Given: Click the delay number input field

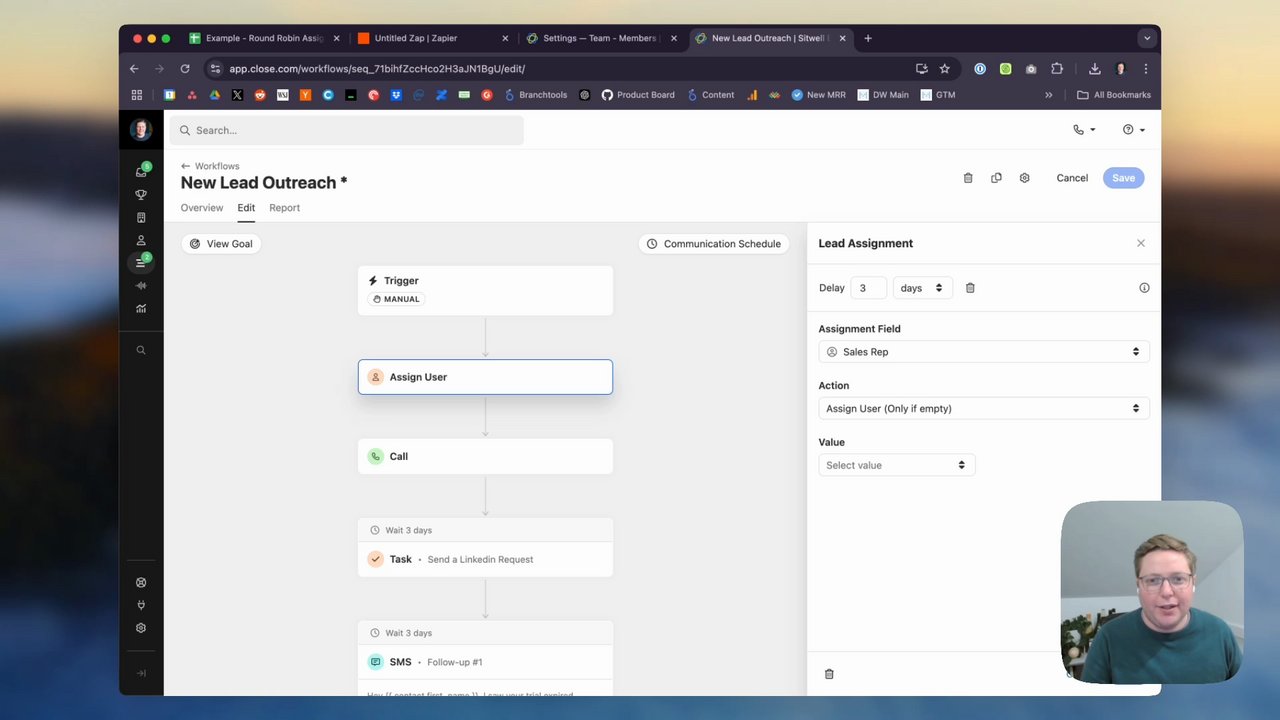Looking at the screenshot, I should 867,288.
